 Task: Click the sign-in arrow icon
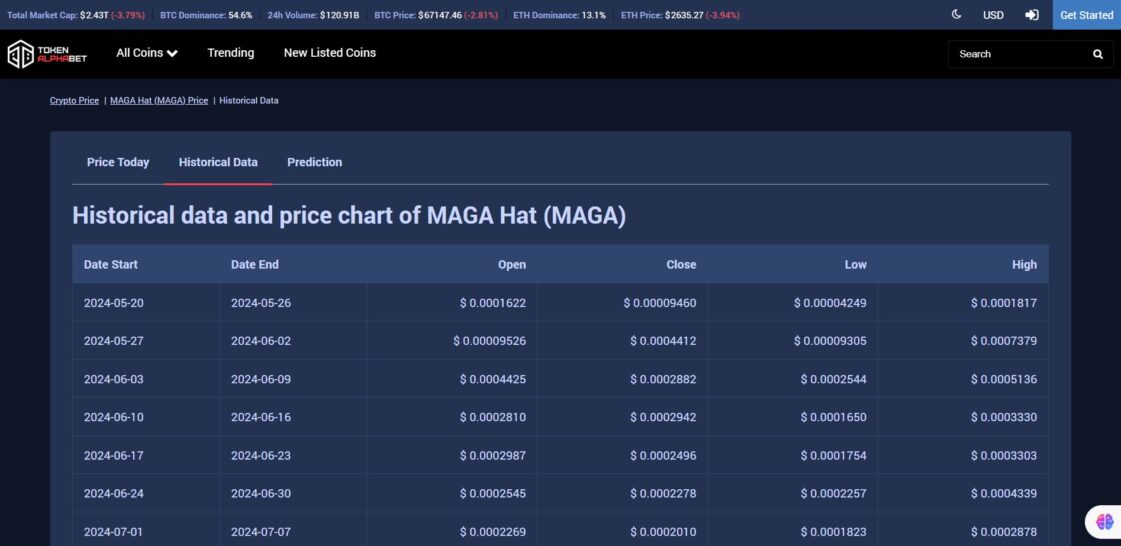(x=1032, y=15)
